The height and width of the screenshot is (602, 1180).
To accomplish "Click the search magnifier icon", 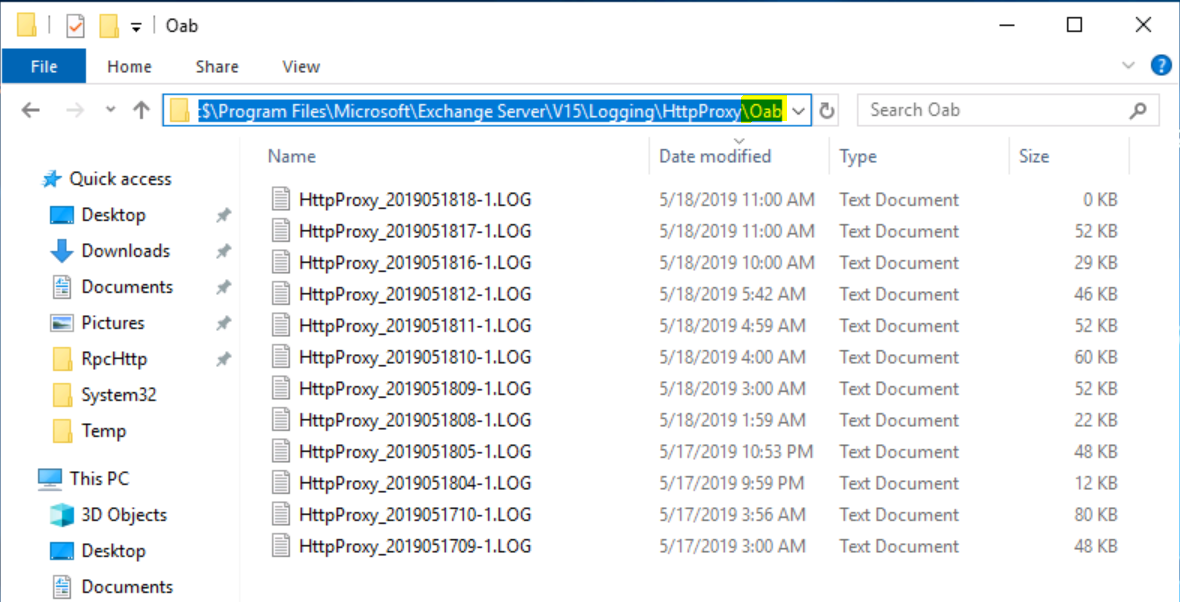I will click(1138, 111).
